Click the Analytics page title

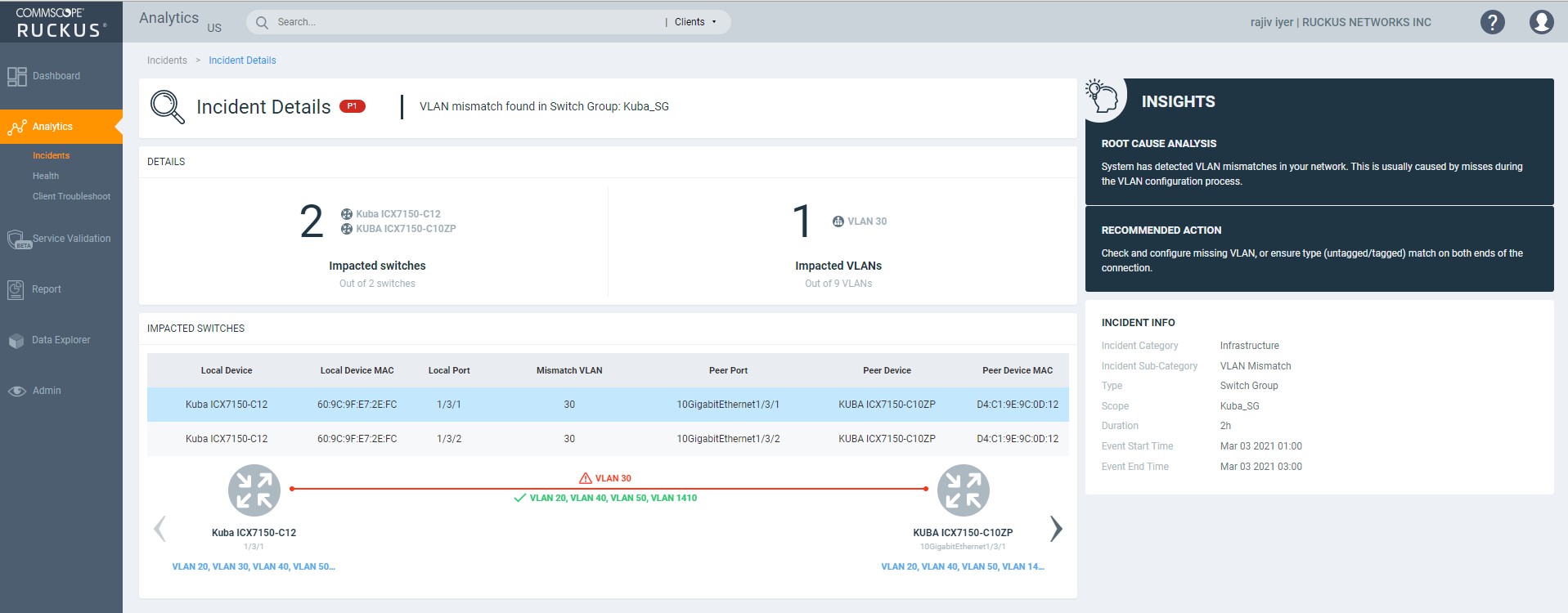coord(168,18)
